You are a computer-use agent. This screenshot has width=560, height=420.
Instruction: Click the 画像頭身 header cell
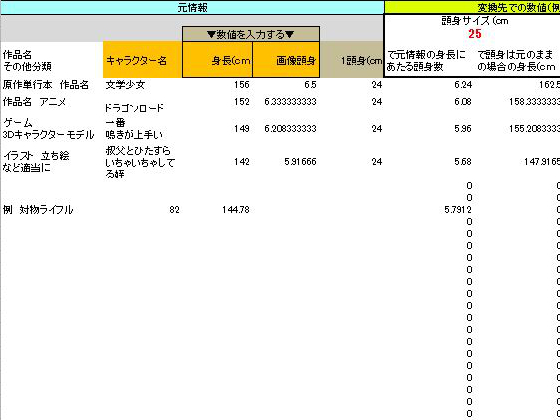pos(286,60)
